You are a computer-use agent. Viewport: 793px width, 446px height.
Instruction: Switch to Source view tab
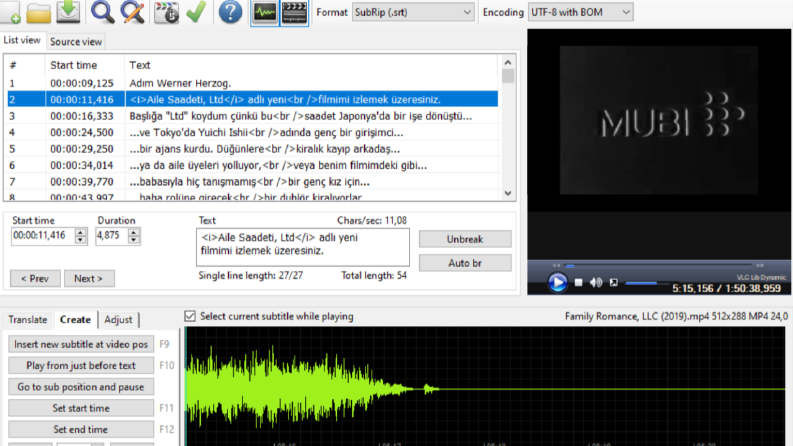(76, 42)
